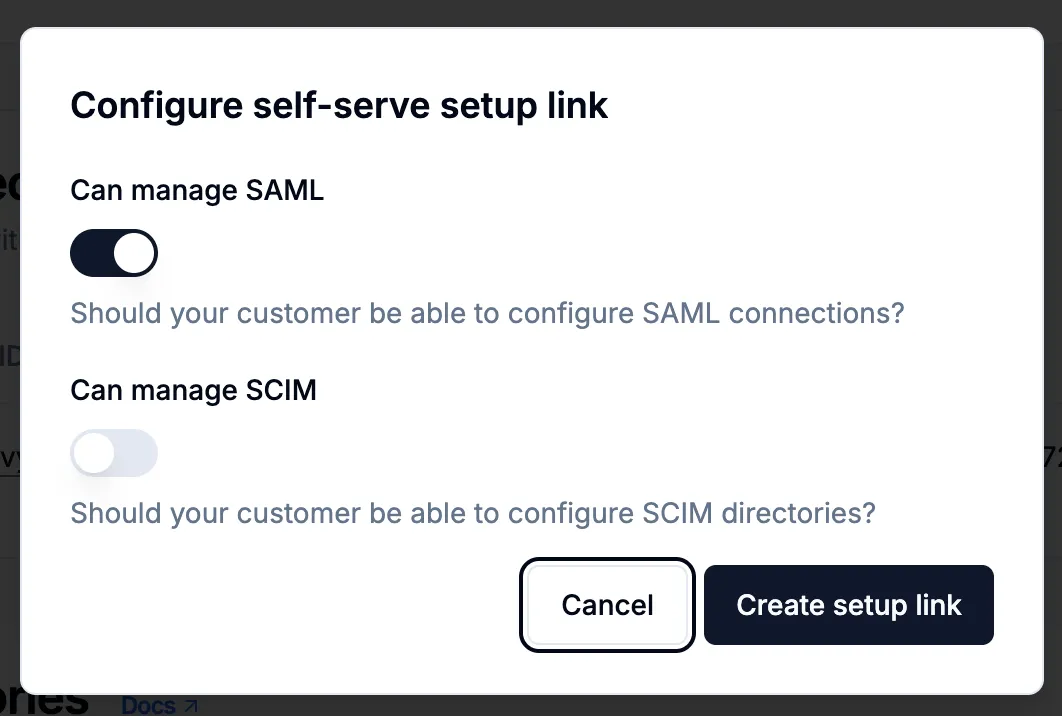Screen dimensions: 1062x716
Task: Click the SAML connections helper text
Action: click(487, 313)
